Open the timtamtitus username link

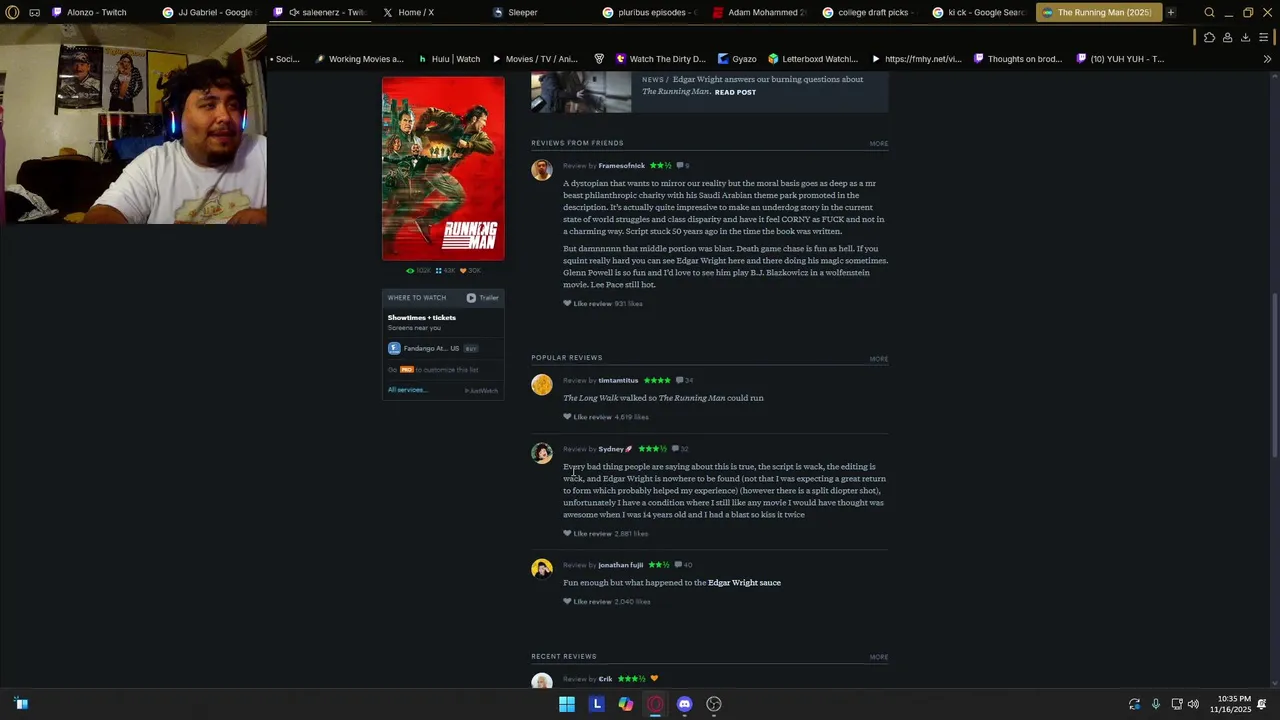click(x=618, y=381)
